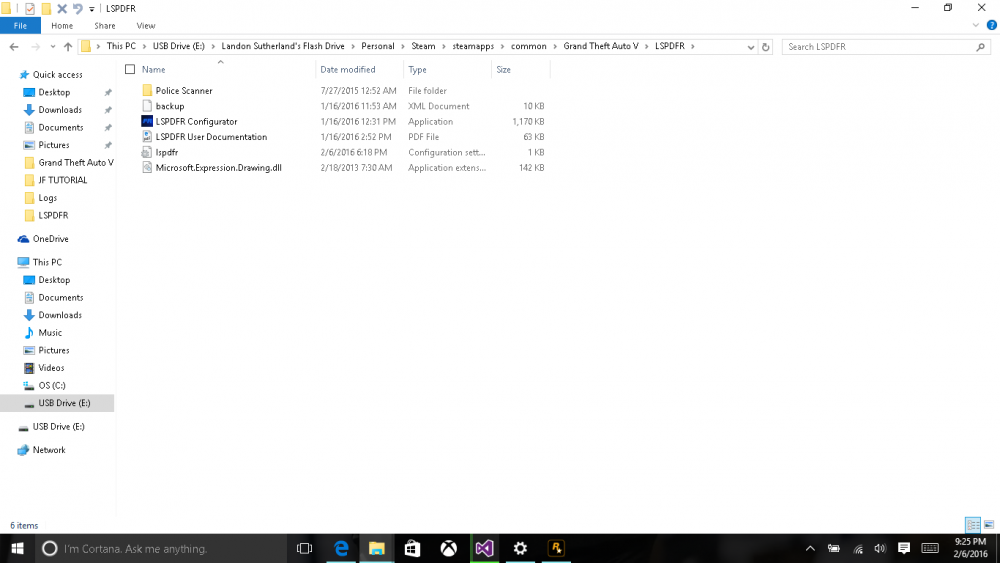Screen dimensions: 1000x563
Task: Open the Share ribbon tab
Action: coord(105,26)
